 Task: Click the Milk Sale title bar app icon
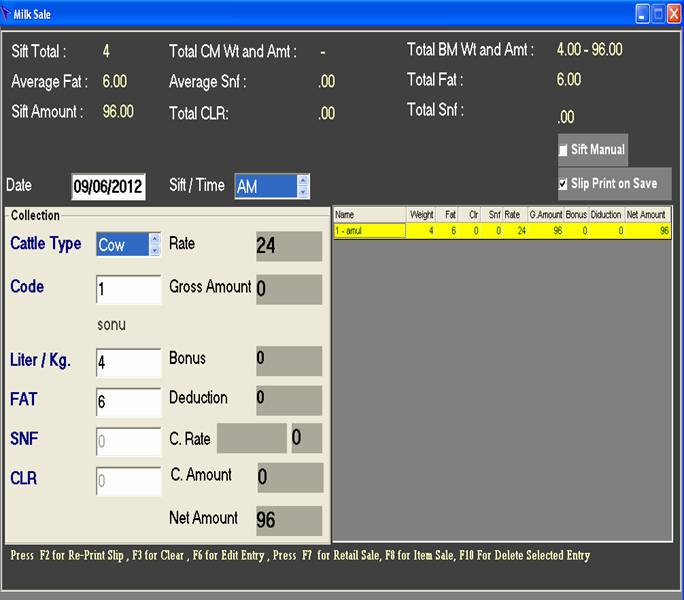[9, 14]
